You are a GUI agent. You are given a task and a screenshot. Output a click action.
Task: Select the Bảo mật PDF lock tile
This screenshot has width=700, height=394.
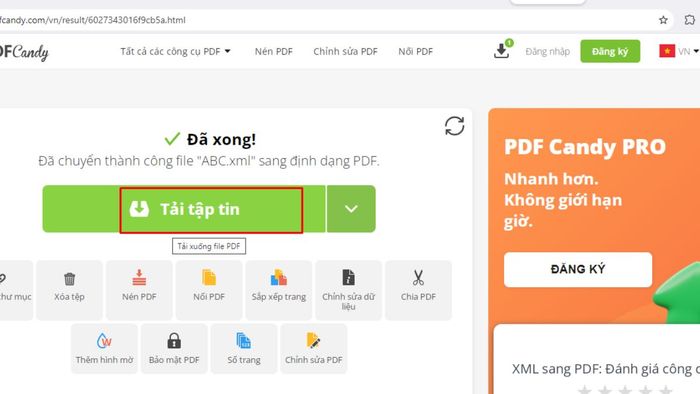coord(174,348)
